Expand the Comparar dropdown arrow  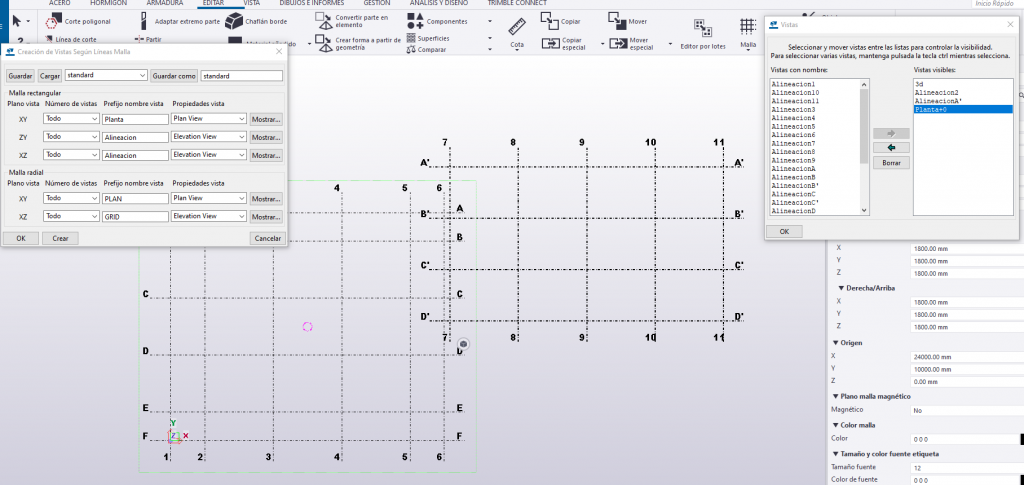click(490, 49)
